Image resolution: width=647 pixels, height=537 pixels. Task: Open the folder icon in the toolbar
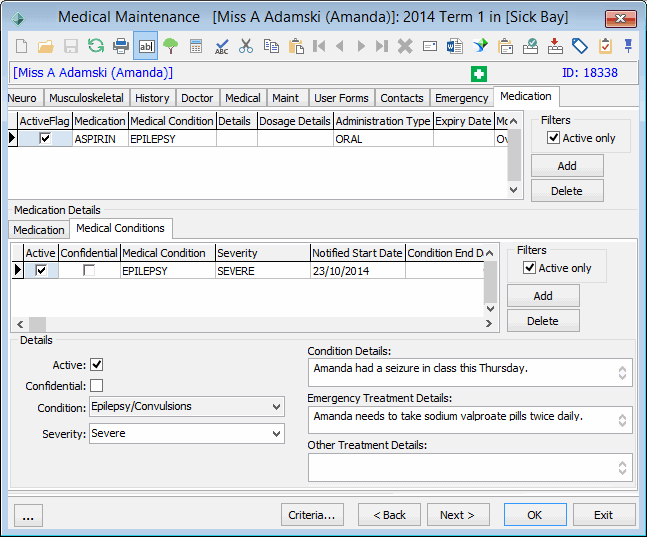[46, 46]
